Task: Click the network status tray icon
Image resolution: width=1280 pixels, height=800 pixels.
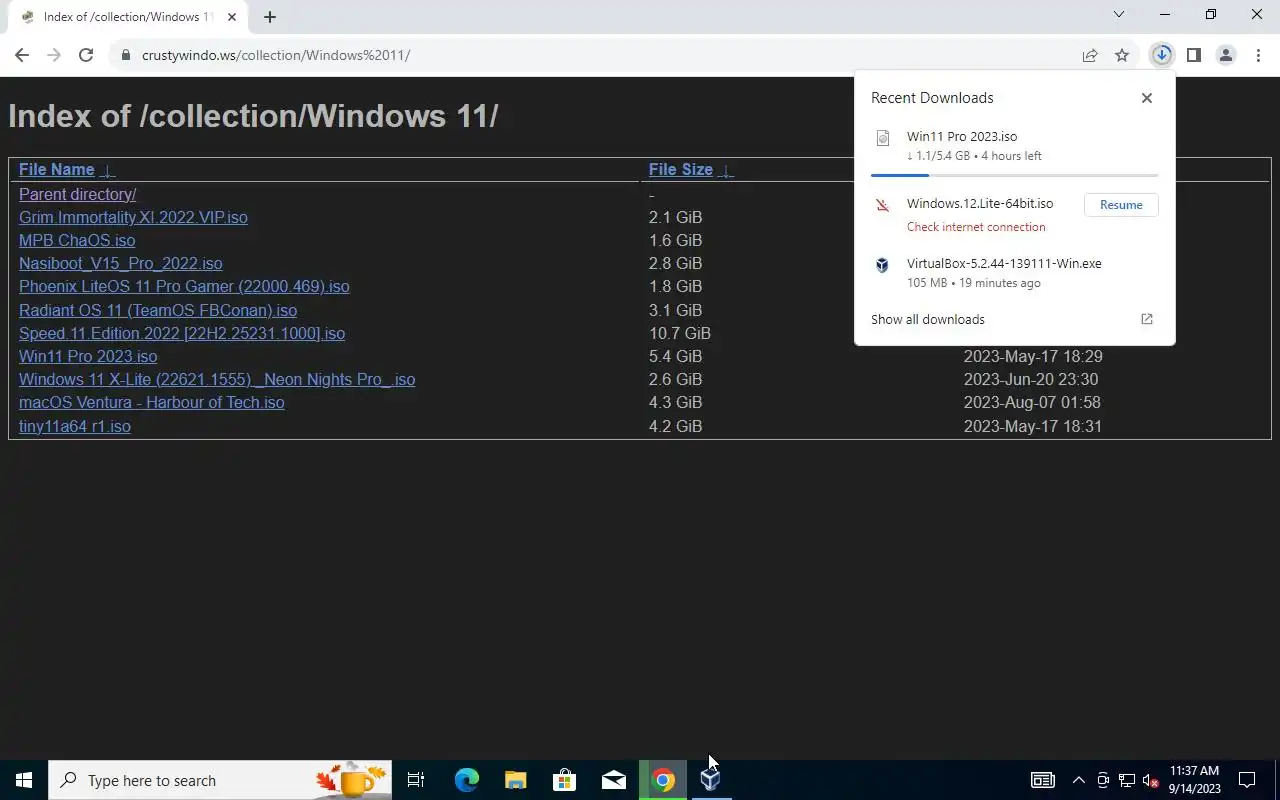Action: [x=1127, y=780]
